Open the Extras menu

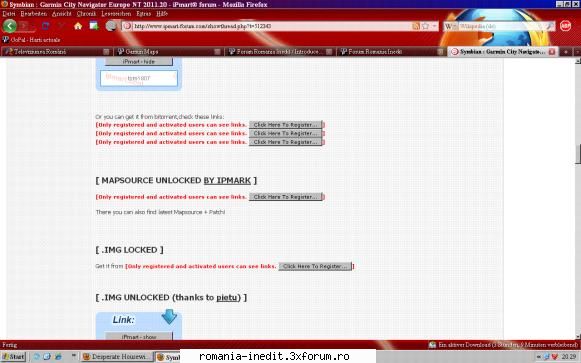coord(144,14)
